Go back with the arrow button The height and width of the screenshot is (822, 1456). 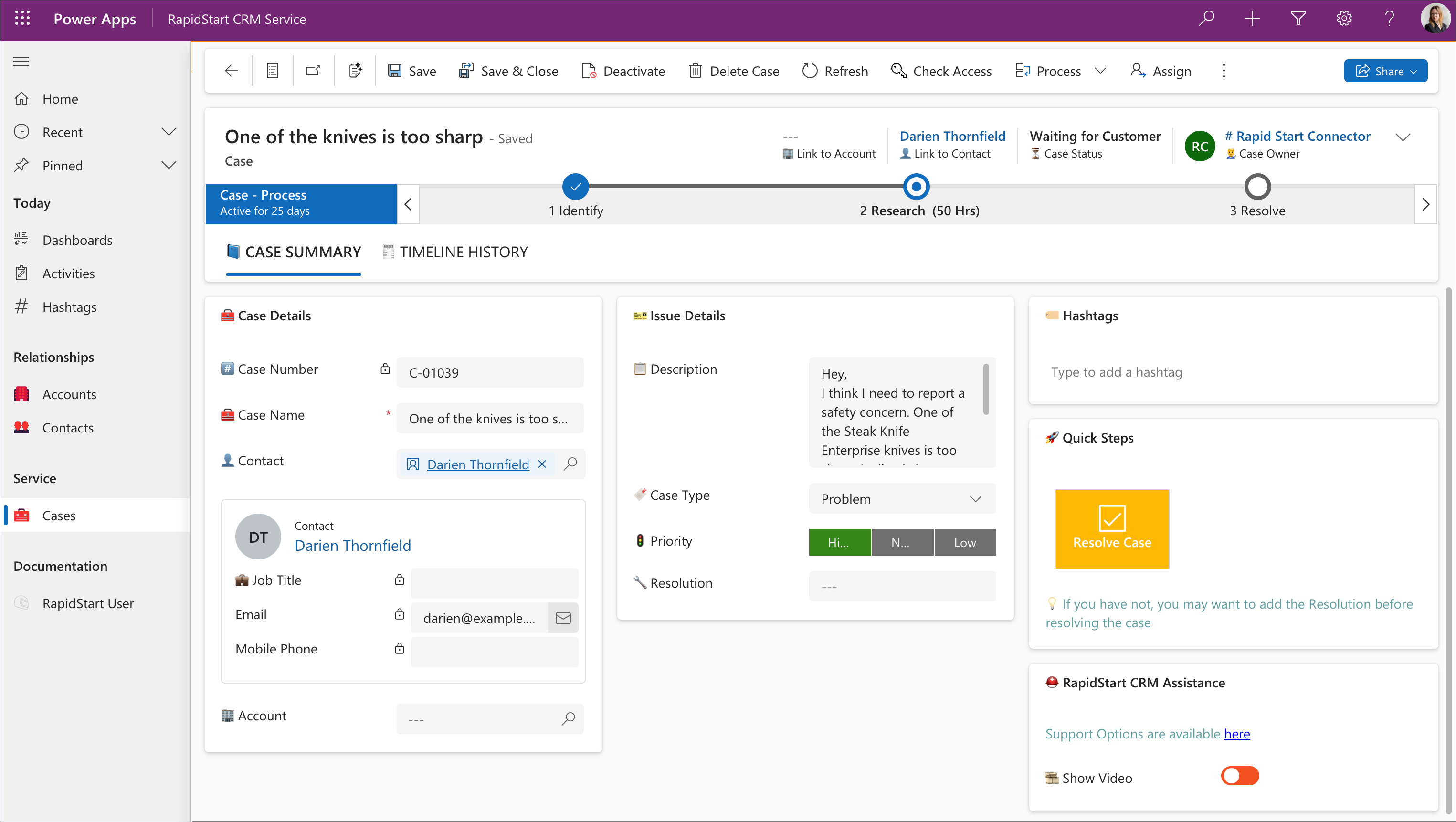(231, 71)
